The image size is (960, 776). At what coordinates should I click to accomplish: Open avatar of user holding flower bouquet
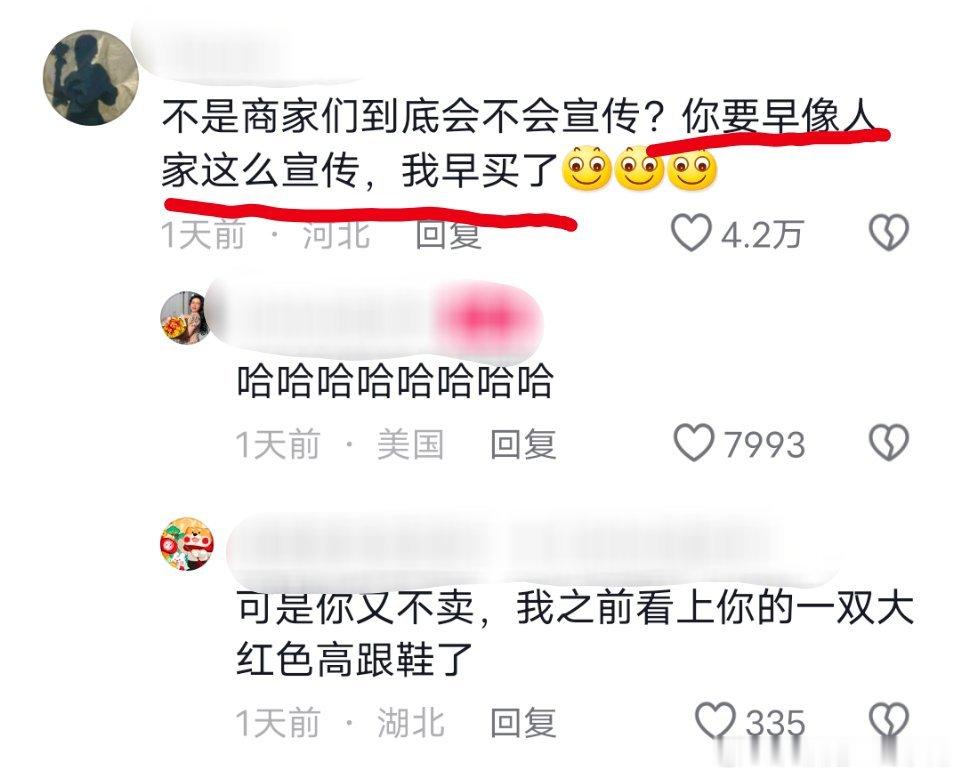tap(186, 317)
